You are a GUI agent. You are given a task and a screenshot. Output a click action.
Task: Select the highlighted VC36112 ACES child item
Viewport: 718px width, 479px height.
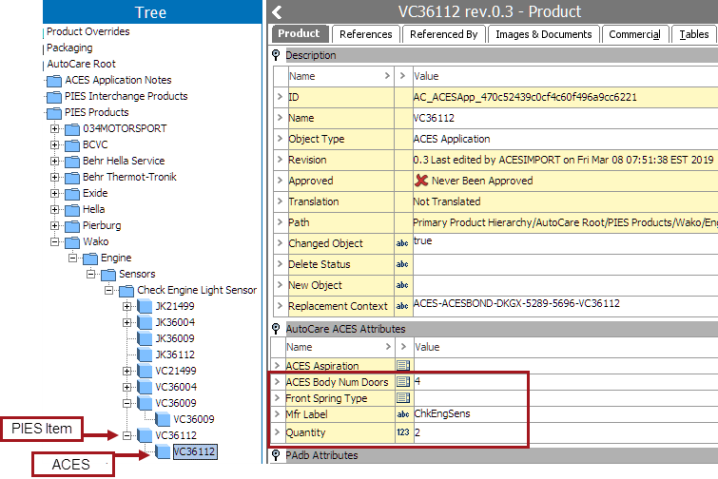point(194,452)
